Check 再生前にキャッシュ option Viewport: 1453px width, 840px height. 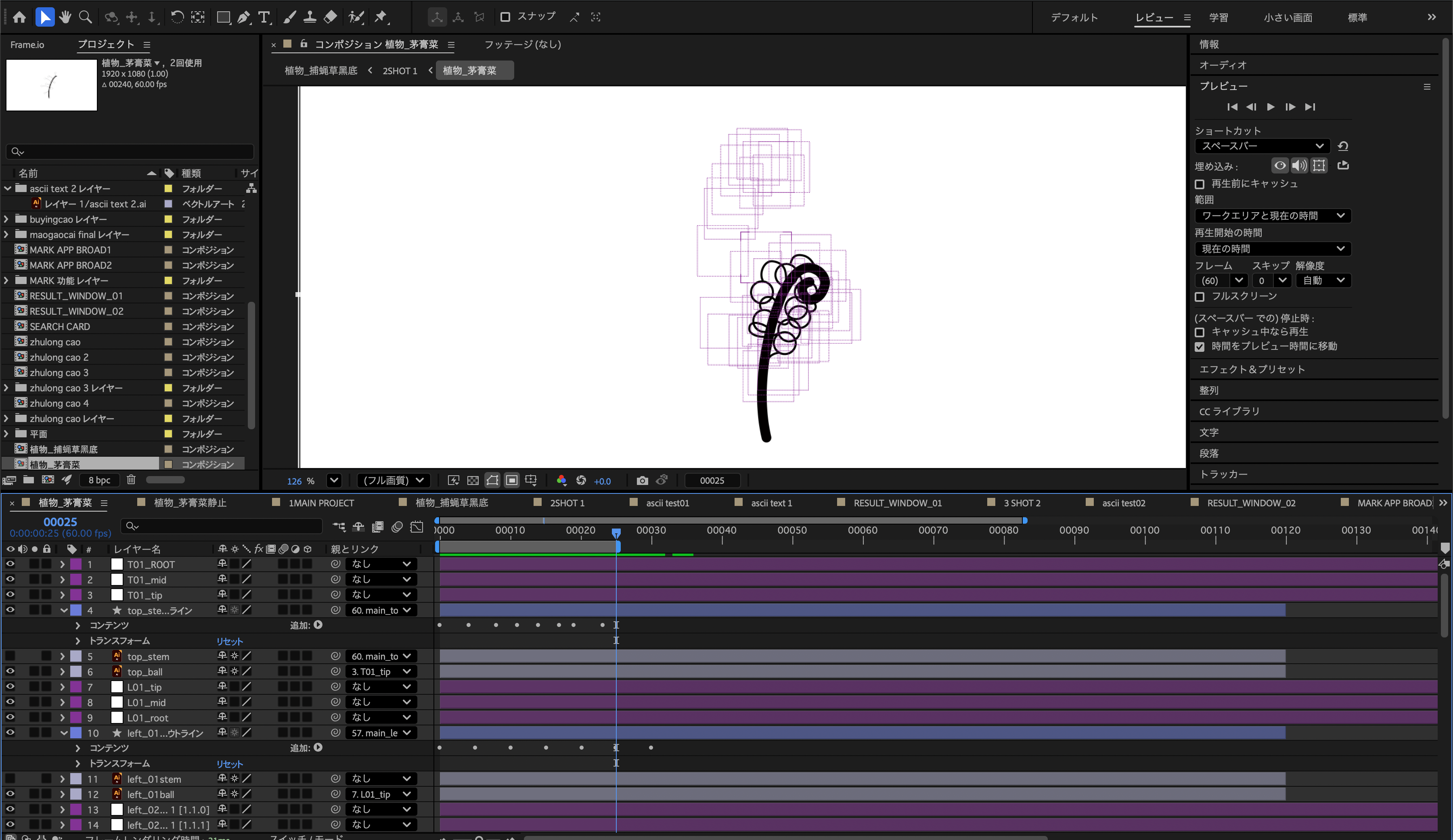click(x=1200, y=184)
